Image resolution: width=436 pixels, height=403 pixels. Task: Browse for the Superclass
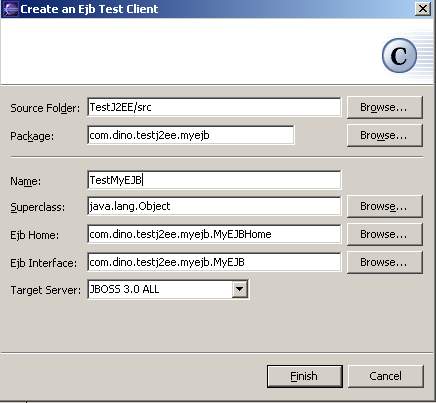tap(385, 206)
